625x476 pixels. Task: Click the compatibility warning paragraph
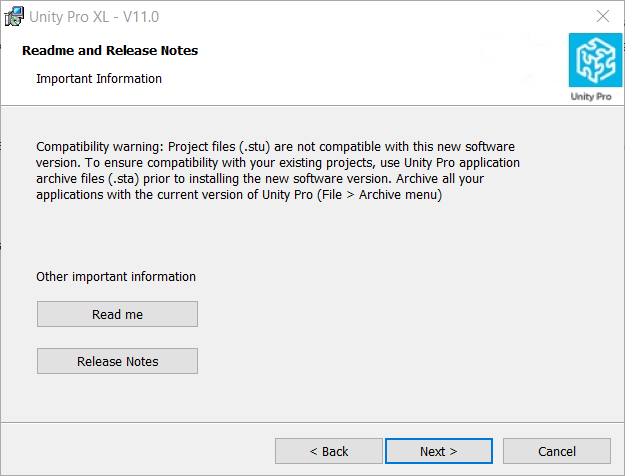278,171
